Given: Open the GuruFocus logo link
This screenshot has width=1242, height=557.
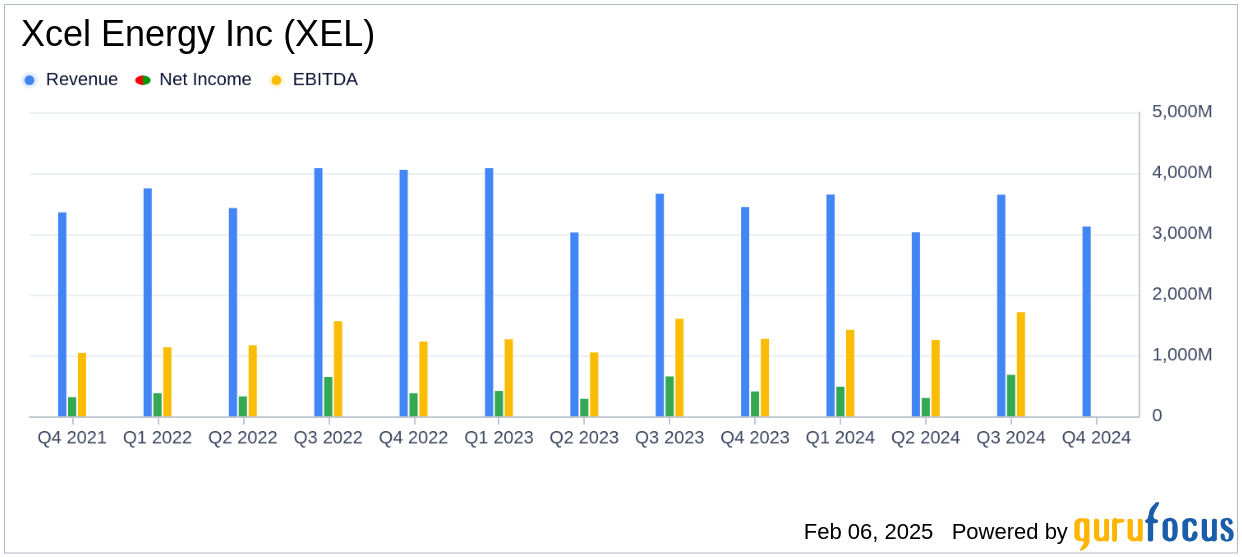Looking at the screenshot, I should tap(1153, 526).
